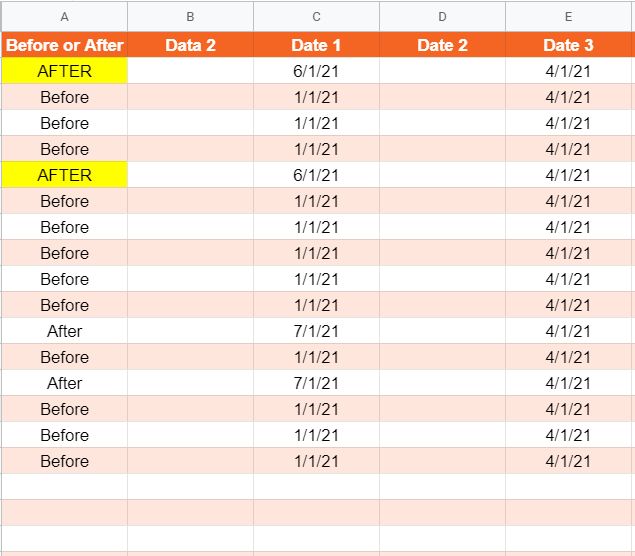This screenshot has width=635, height=556.
Task: Select the topmost yellow 'AFTER' cell
Action: tap(64, 71)
